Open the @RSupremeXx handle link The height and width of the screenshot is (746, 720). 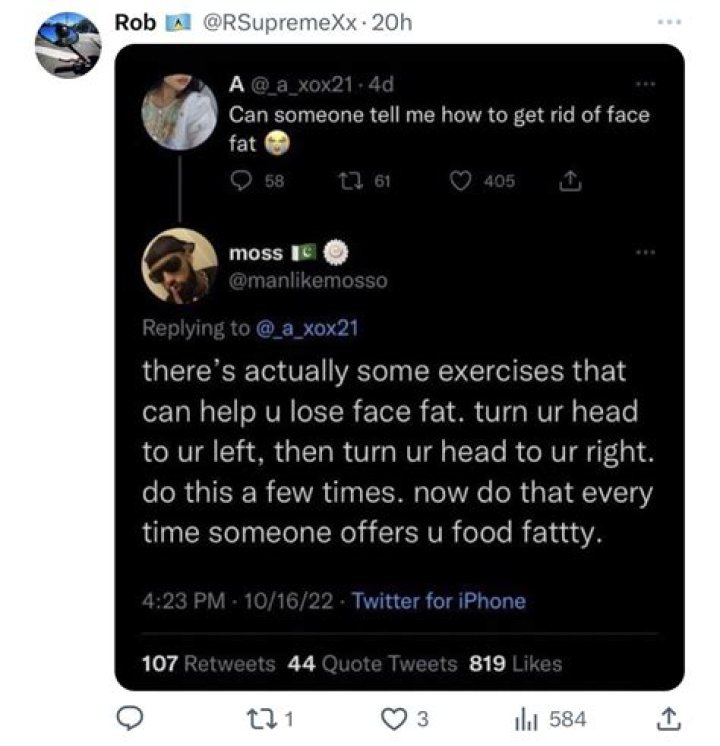280,23
